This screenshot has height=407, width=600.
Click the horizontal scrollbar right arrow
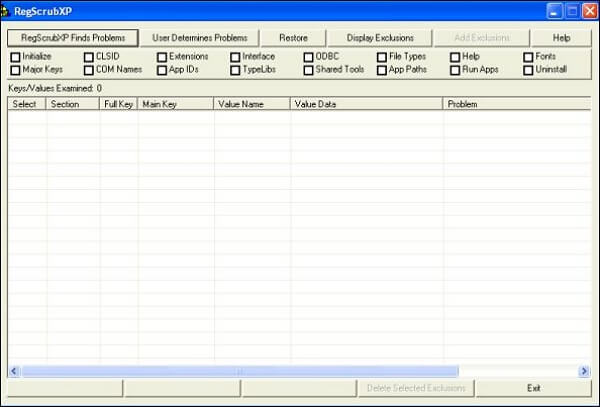tap(585, 371)
